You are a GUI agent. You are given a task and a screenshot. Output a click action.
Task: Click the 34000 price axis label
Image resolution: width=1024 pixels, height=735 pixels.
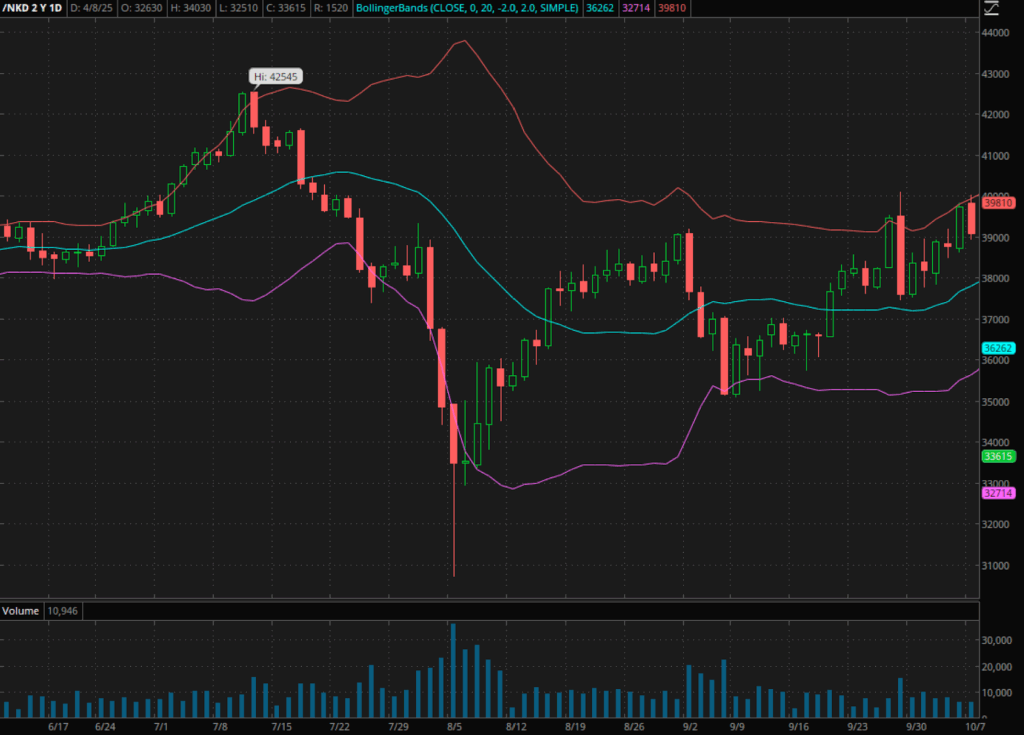(996, 442)
